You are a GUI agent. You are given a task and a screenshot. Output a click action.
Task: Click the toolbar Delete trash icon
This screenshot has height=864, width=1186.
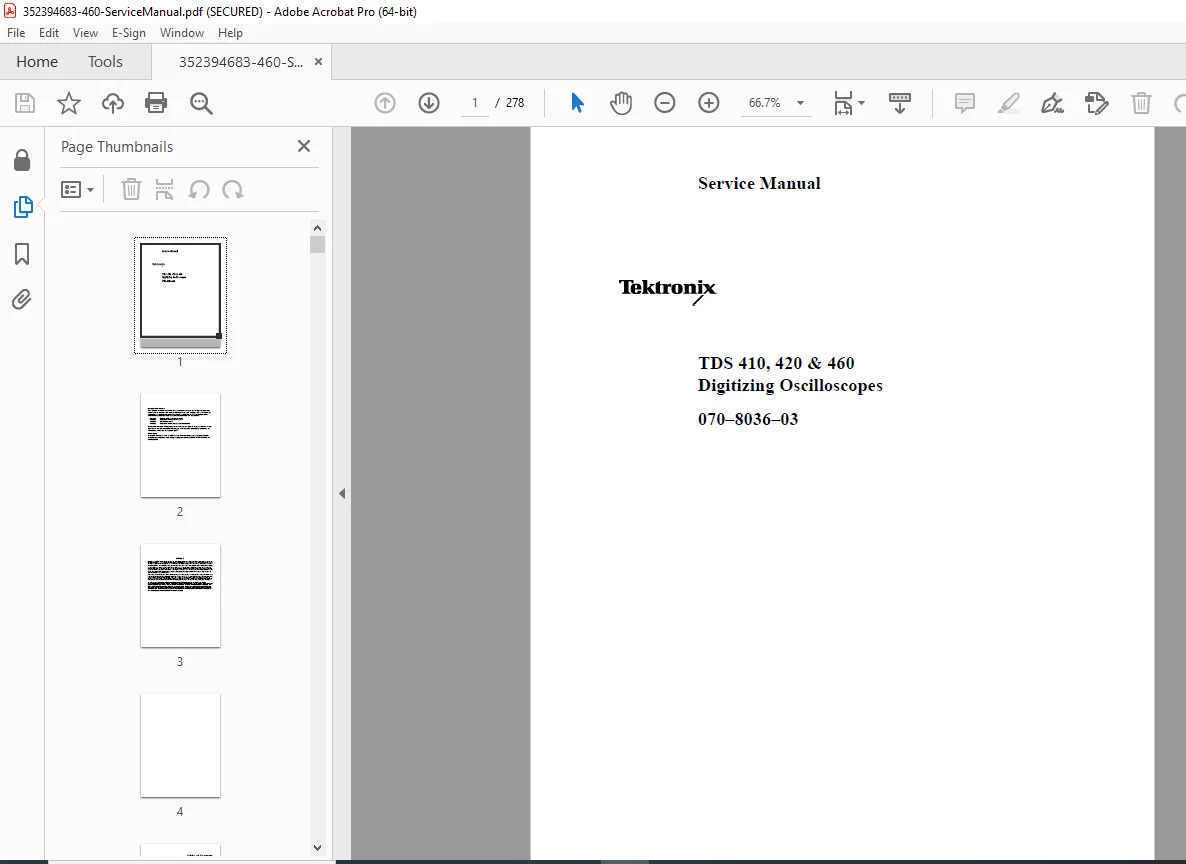[1141, 103]
